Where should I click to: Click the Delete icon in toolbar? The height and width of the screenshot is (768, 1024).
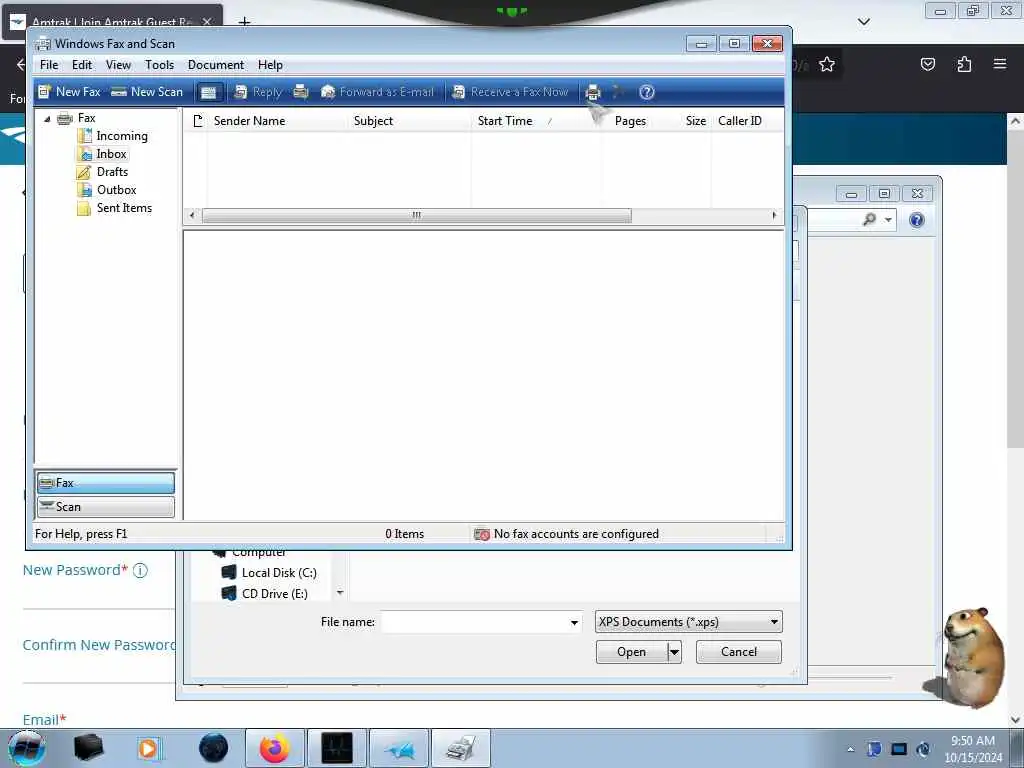(618, 92)
